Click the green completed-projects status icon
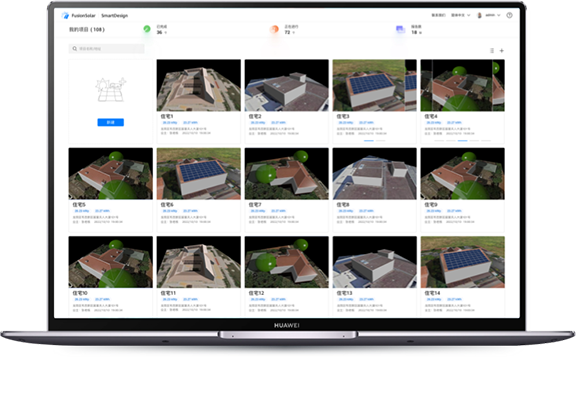576x396 pixels. click(x=147, y=29)
